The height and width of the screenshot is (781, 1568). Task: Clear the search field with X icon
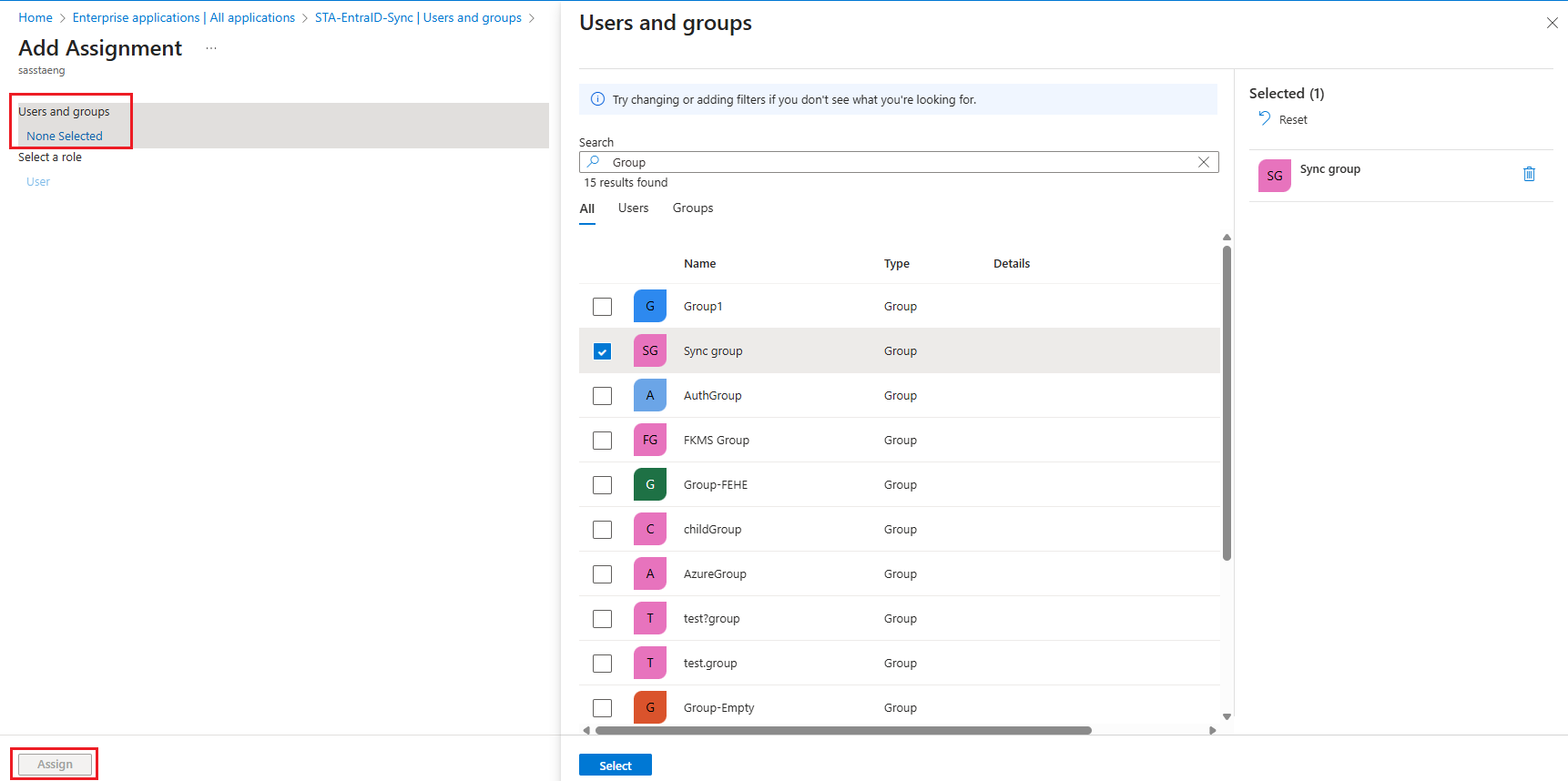(1203, 162)
